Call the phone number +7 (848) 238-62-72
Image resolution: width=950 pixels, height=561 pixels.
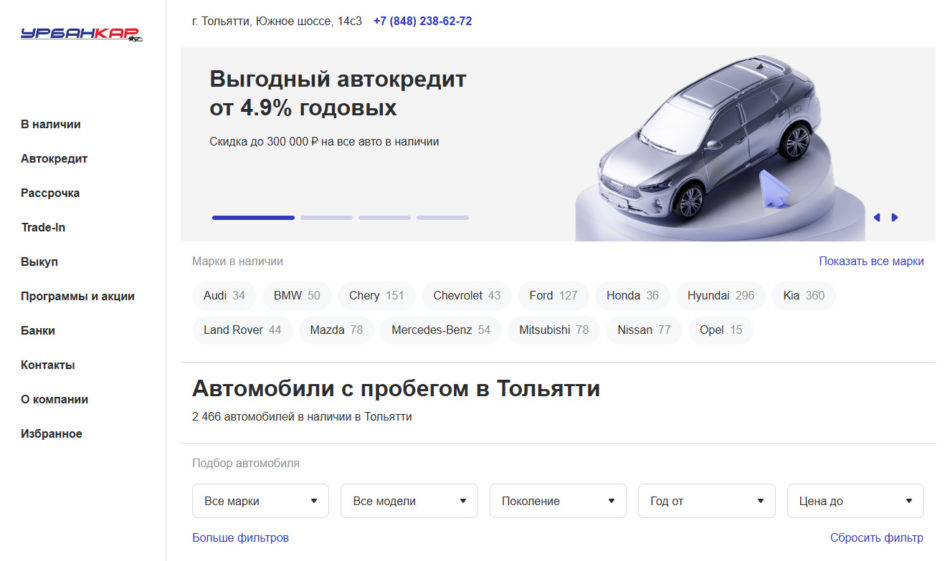[422, 21]
